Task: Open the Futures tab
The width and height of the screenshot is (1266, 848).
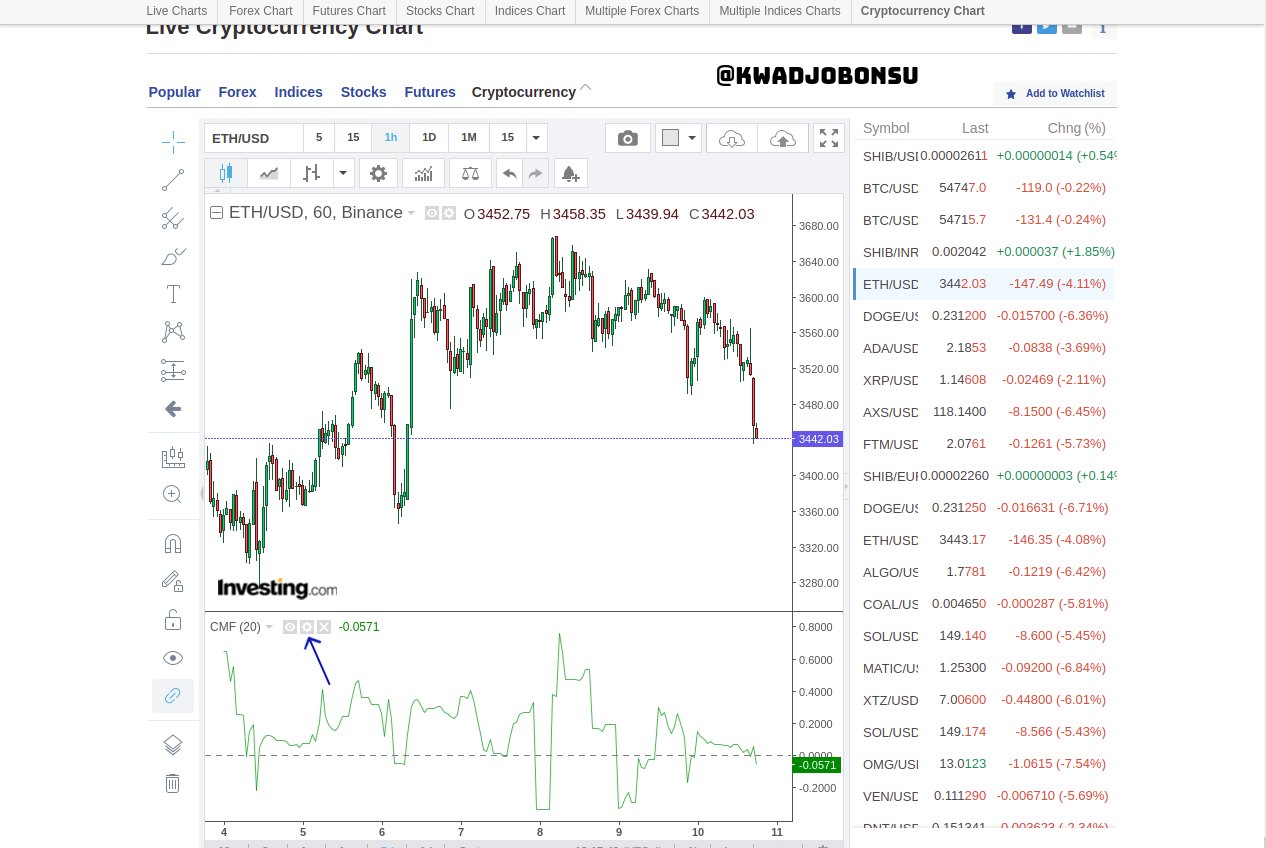Action: [x=430, y=92]
